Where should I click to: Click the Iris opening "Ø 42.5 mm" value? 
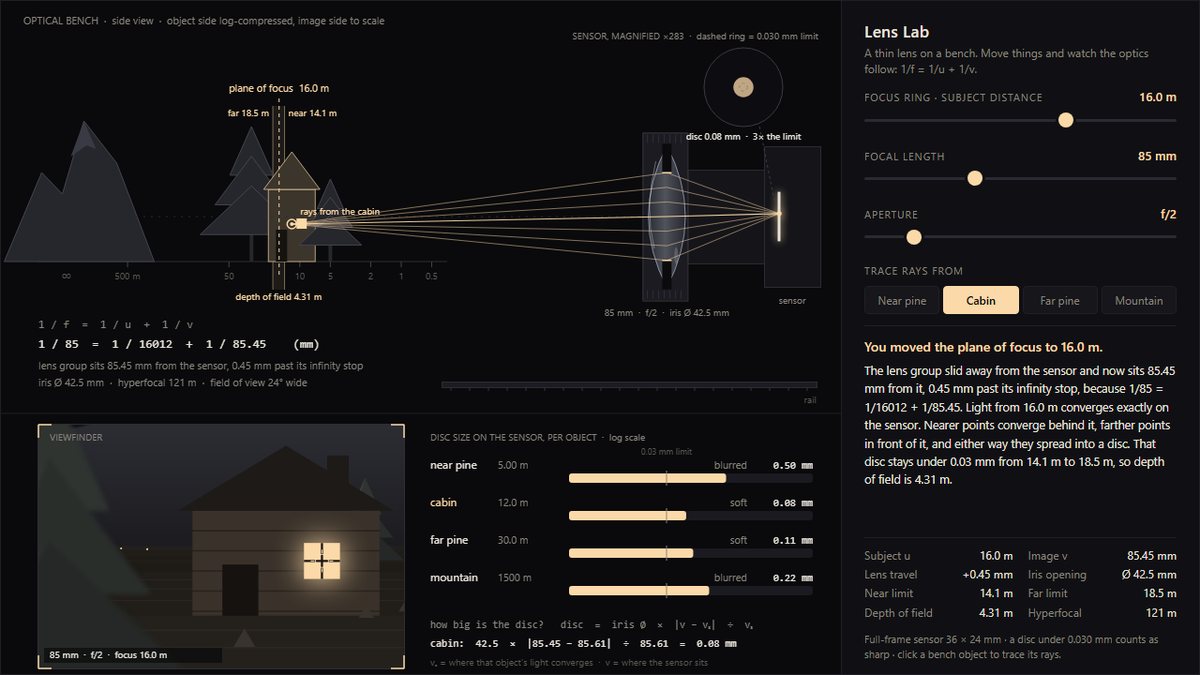(1148, 575)
